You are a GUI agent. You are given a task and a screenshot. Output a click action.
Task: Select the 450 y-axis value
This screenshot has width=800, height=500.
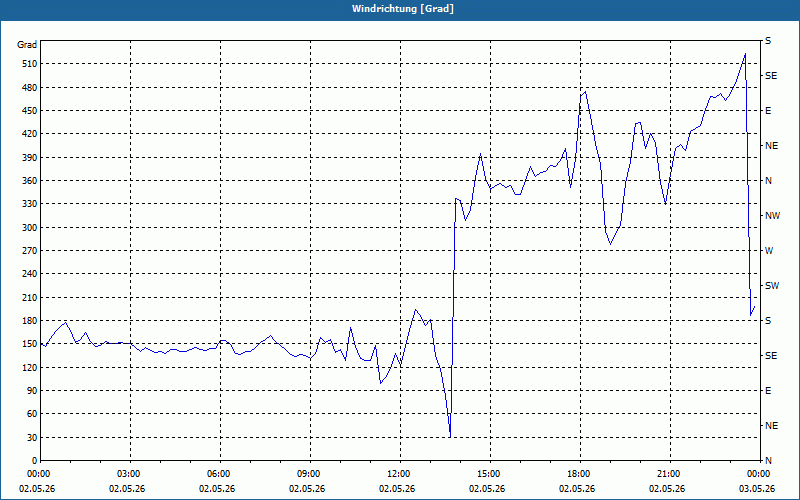(x=29, y=111)
